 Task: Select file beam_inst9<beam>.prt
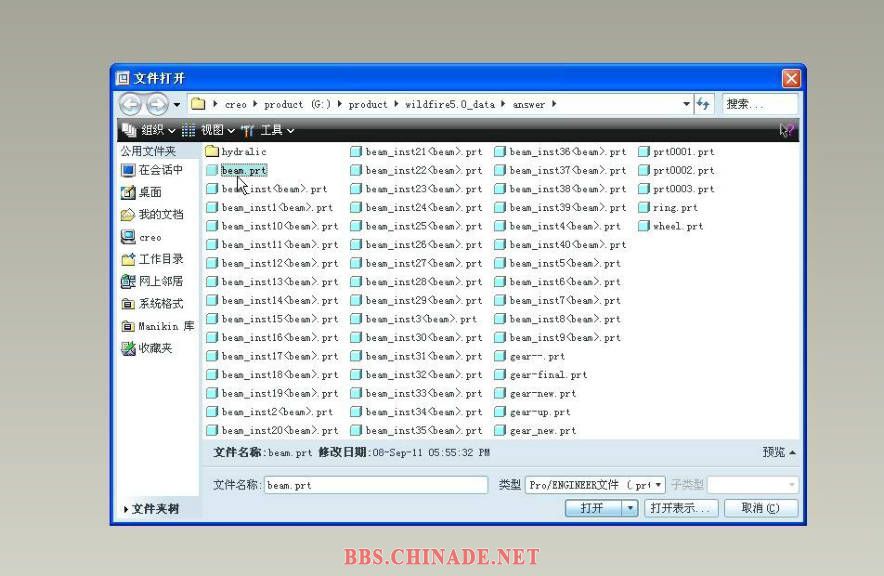558,338
